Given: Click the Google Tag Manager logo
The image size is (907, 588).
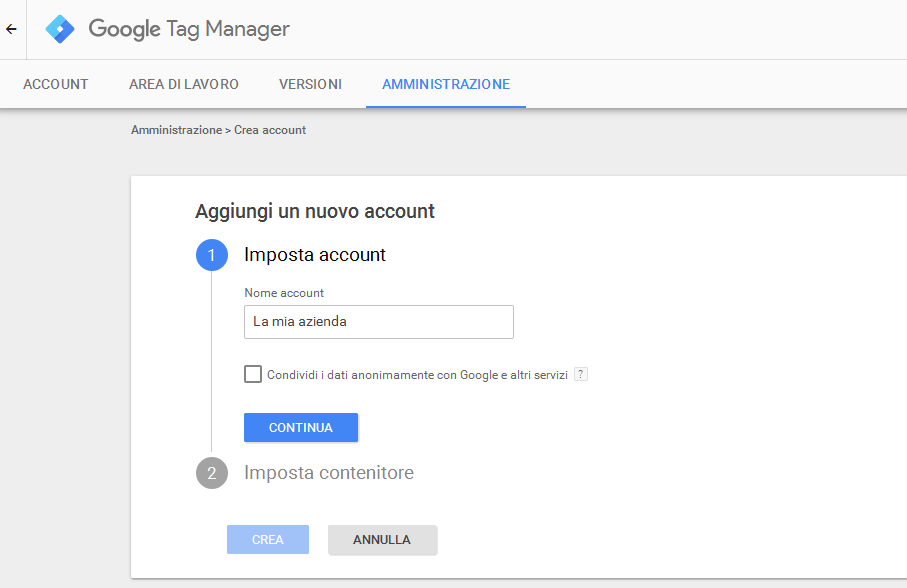Looking at the screenshot, I should click(x=60, y=29).
